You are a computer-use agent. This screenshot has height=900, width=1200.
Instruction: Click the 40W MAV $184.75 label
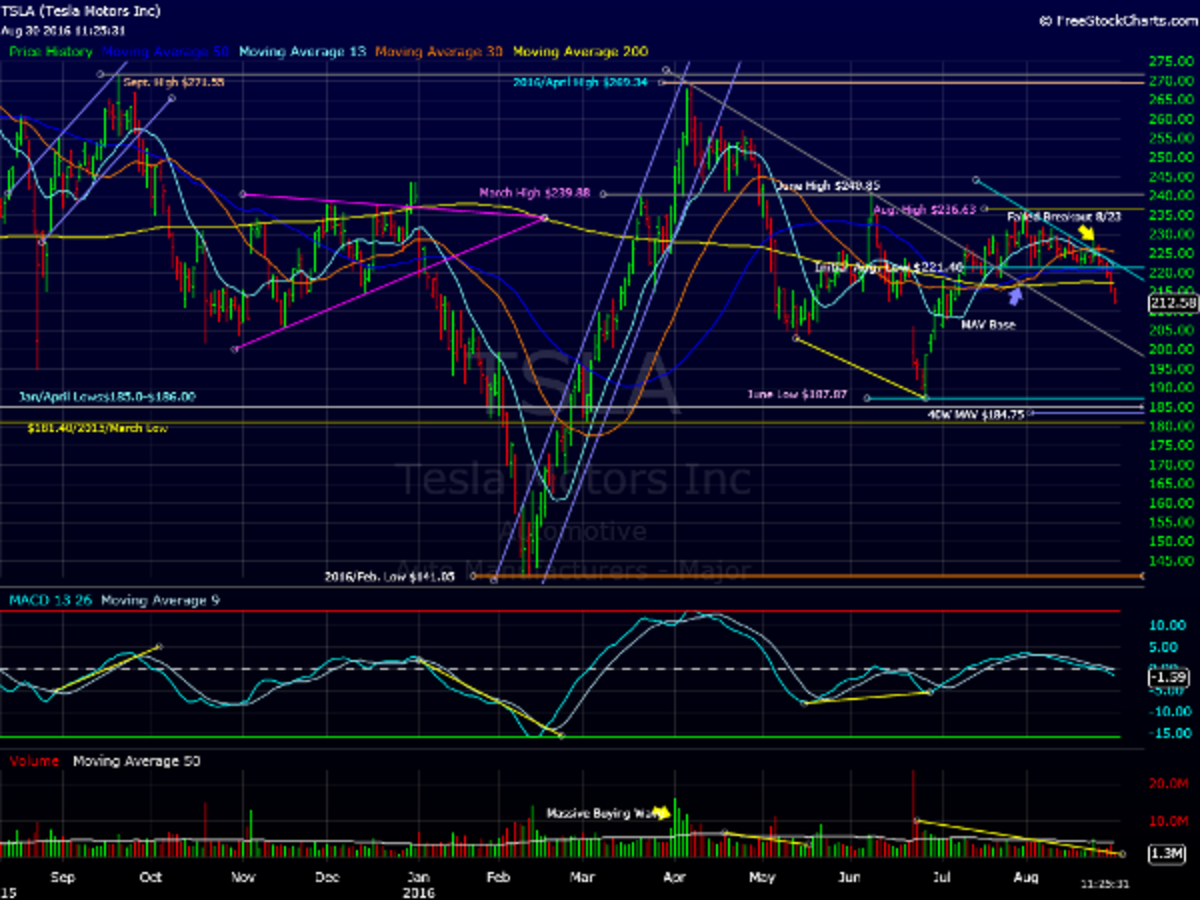975,413
